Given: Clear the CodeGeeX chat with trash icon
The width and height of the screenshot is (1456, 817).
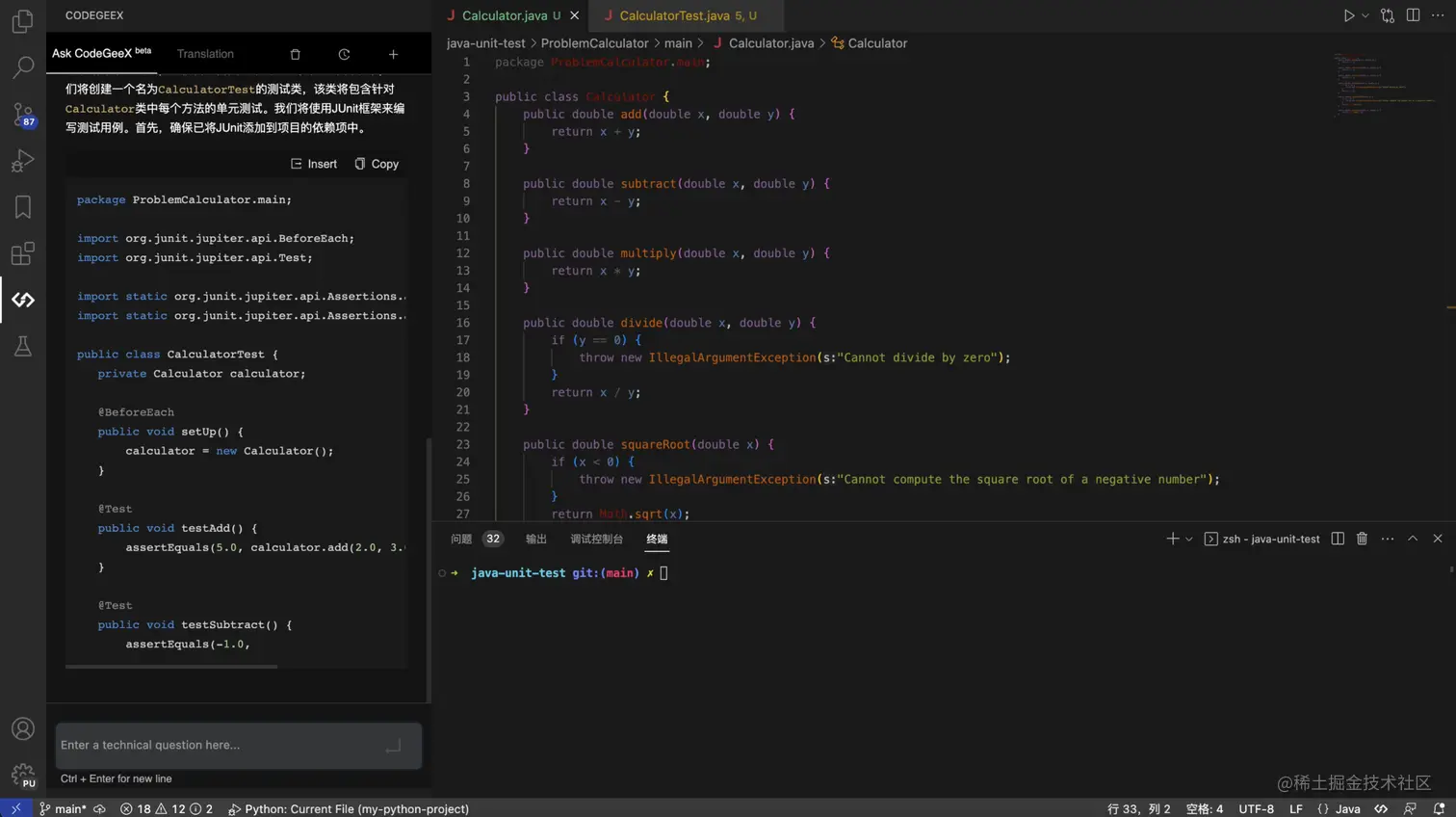Looking at the screenshot, I should tap(296, 54).
